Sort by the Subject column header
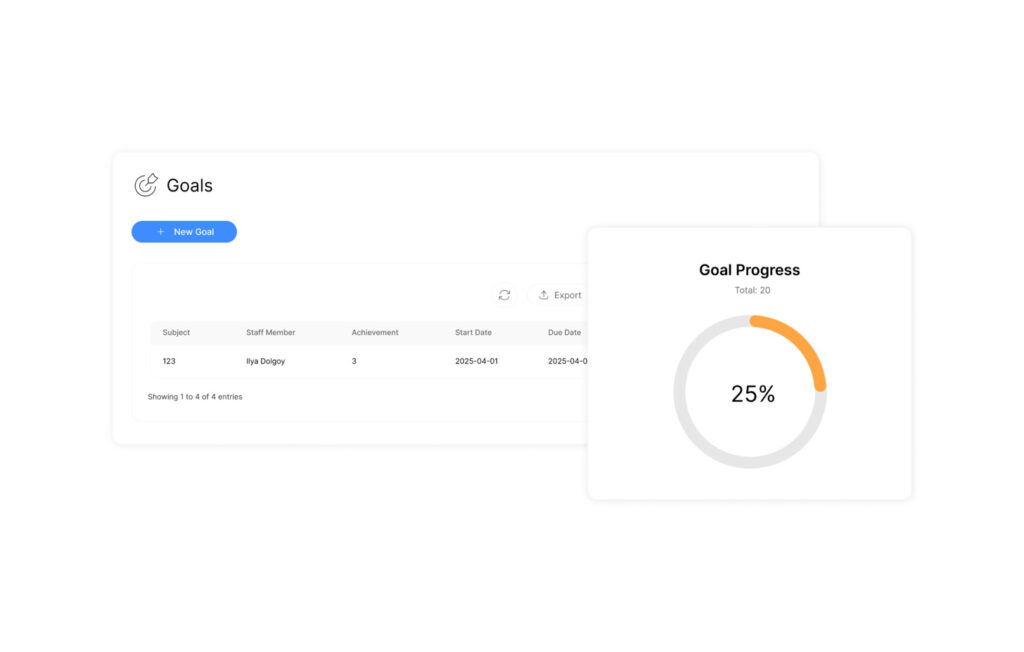 (176, 332)
